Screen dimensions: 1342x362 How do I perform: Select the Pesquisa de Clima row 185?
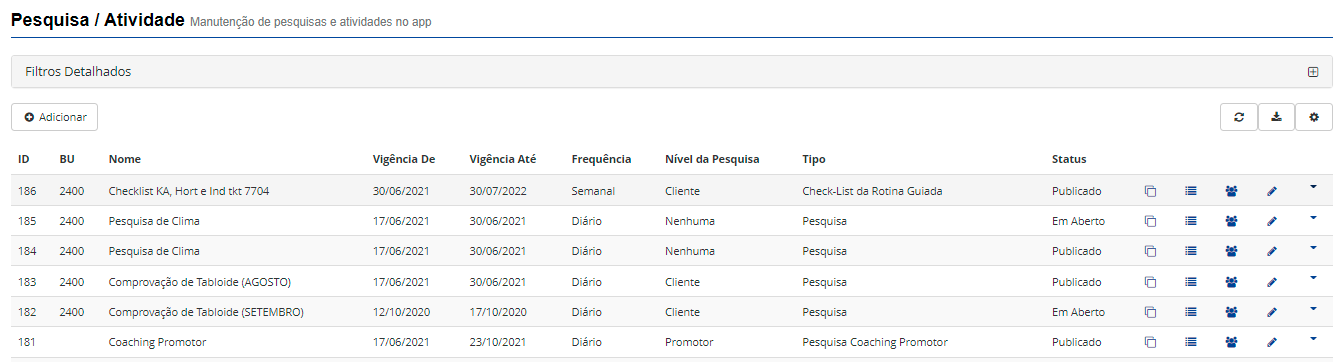point(671,221)
